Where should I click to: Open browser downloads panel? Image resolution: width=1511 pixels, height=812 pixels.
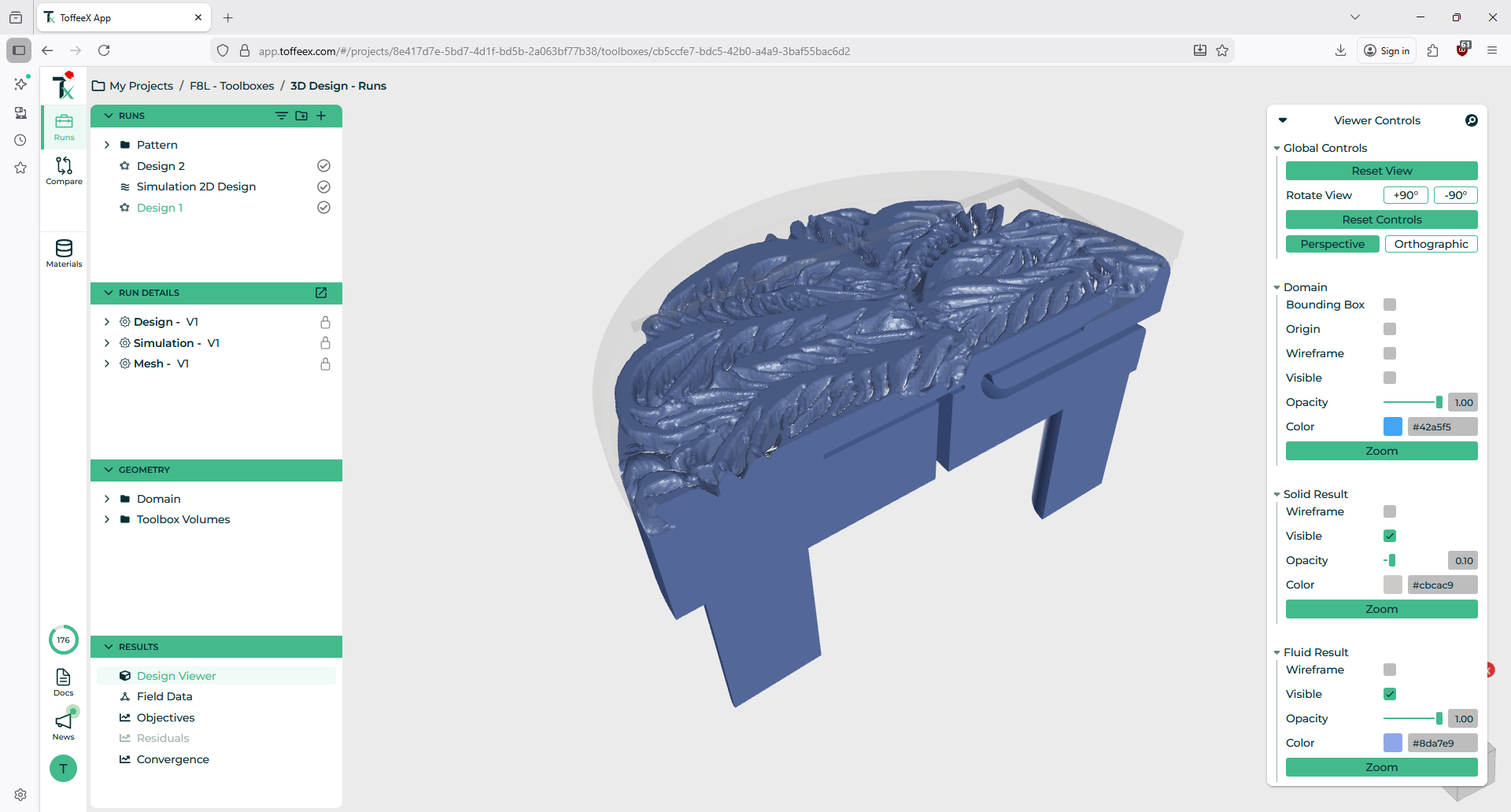pyautogui.click(x=1341, y=50)
